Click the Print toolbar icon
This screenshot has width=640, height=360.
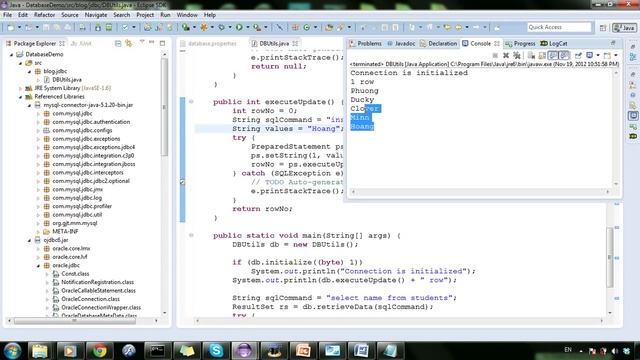[82, 27]
